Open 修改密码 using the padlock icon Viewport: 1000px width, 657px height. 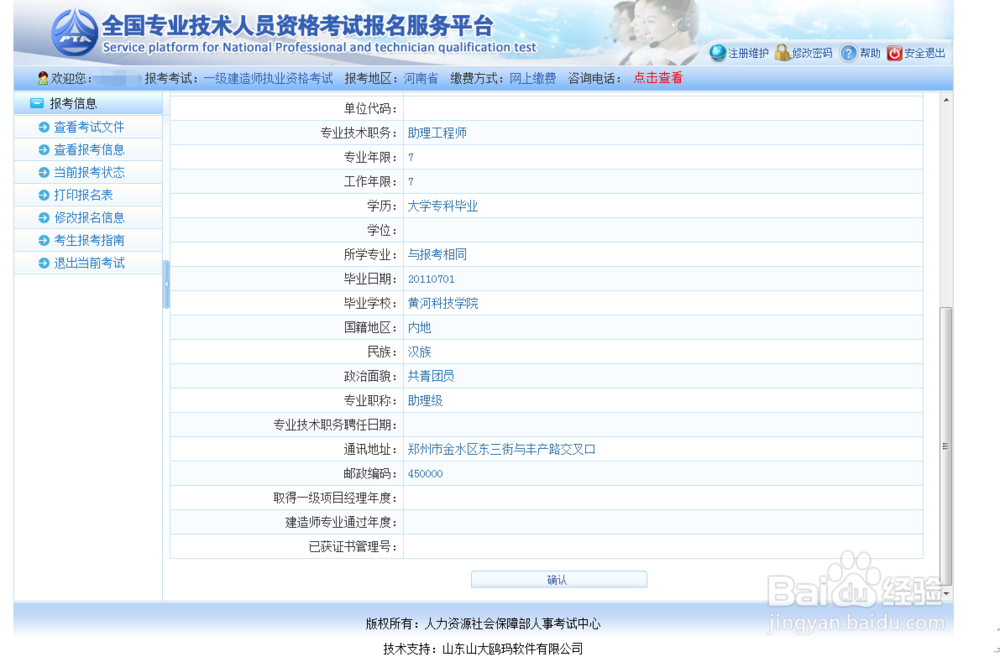coord(782,52)
